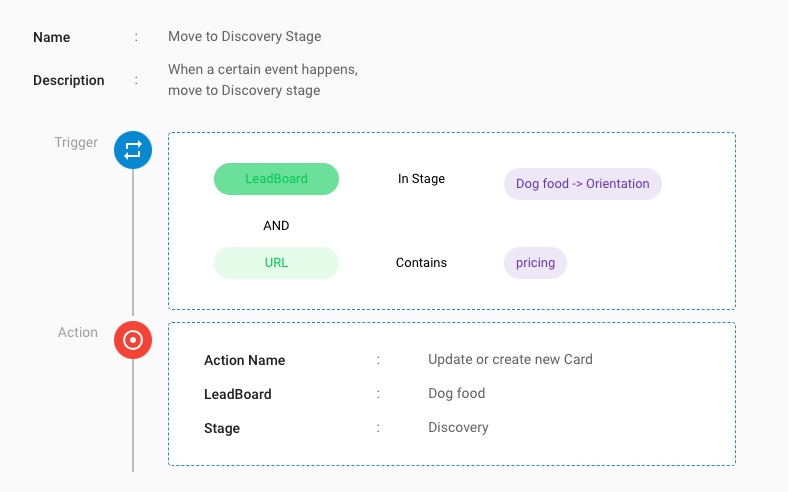
Task: Click the red Action target icon
Action: (132, 340)
